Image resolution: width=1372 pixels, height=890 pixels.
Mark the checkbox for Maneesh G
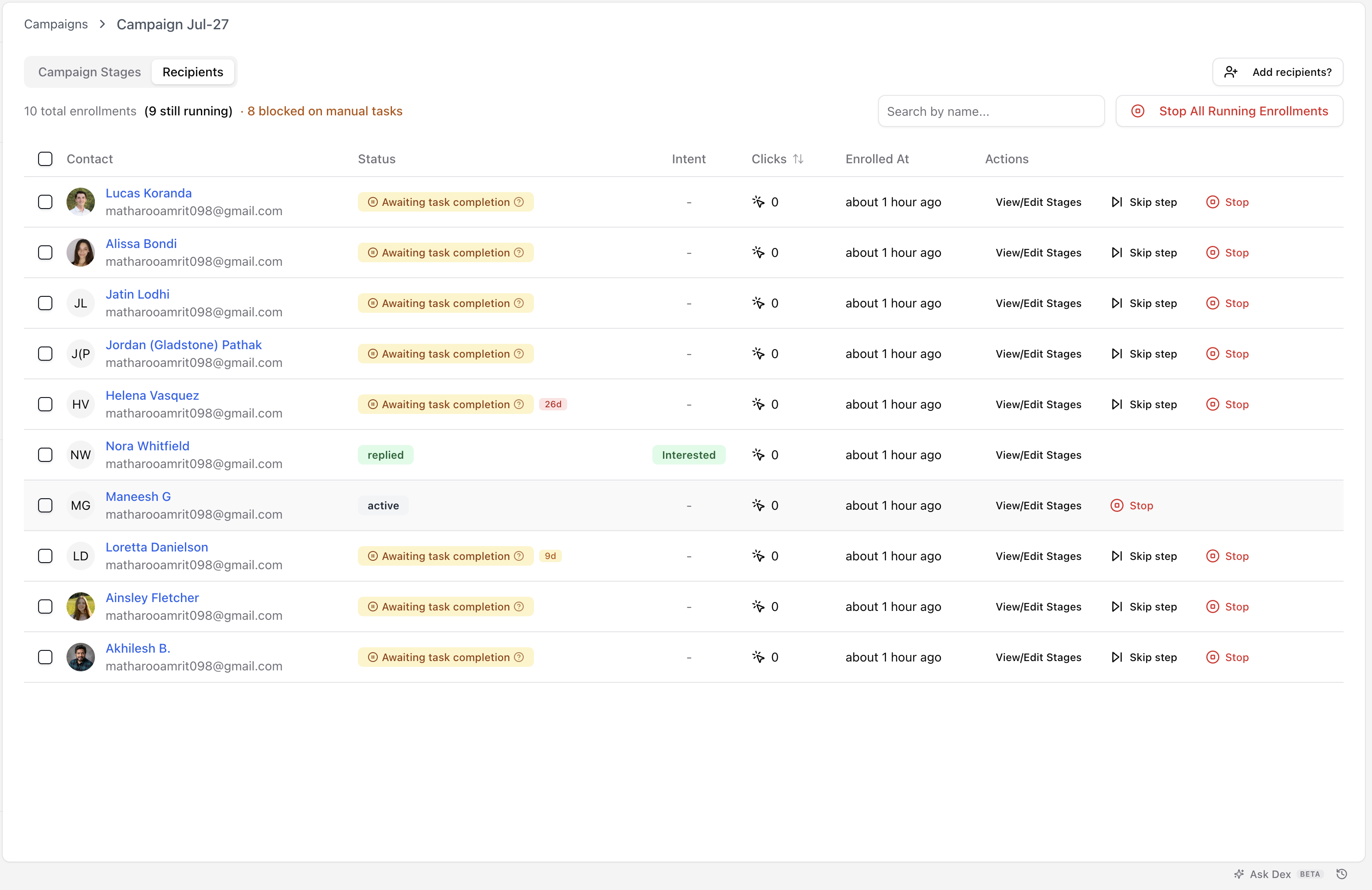[45, 505]
